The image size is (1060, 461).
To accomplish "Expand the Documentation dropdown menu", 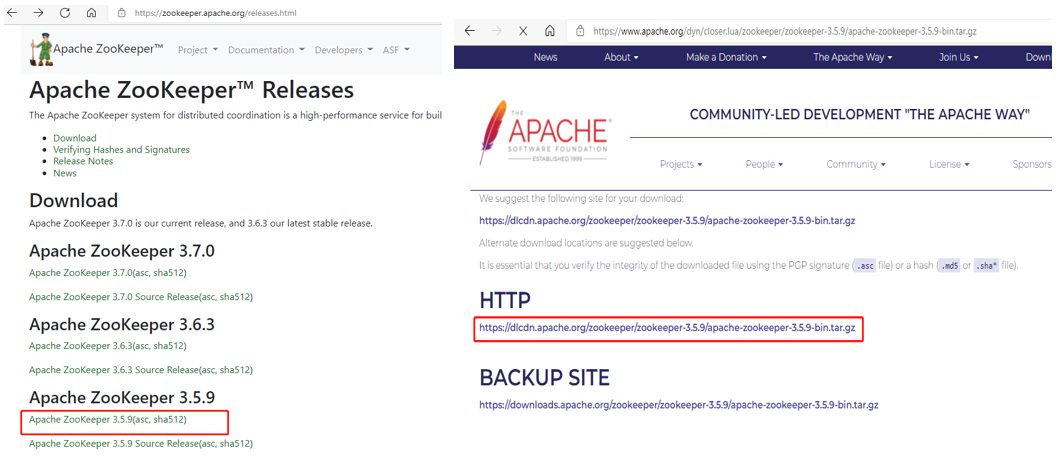I will (266, 50).
